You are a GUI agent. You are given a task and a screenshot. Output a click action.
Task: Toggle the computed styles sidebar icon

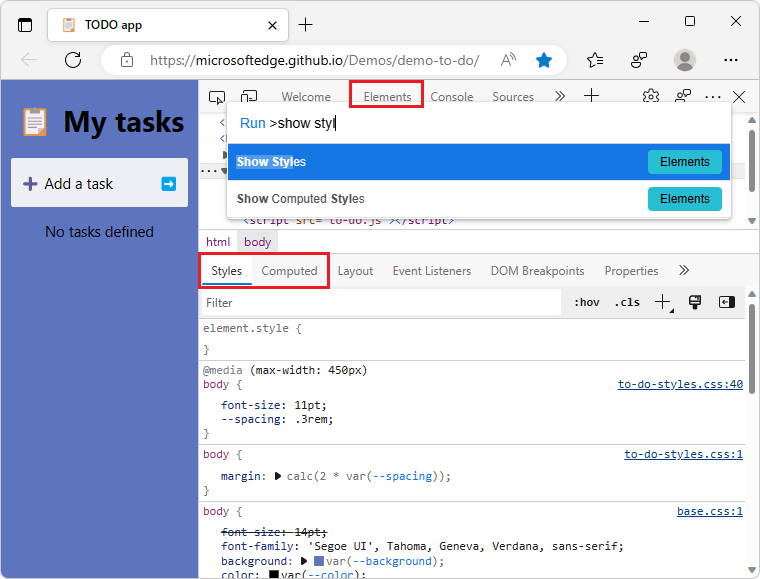727,302
